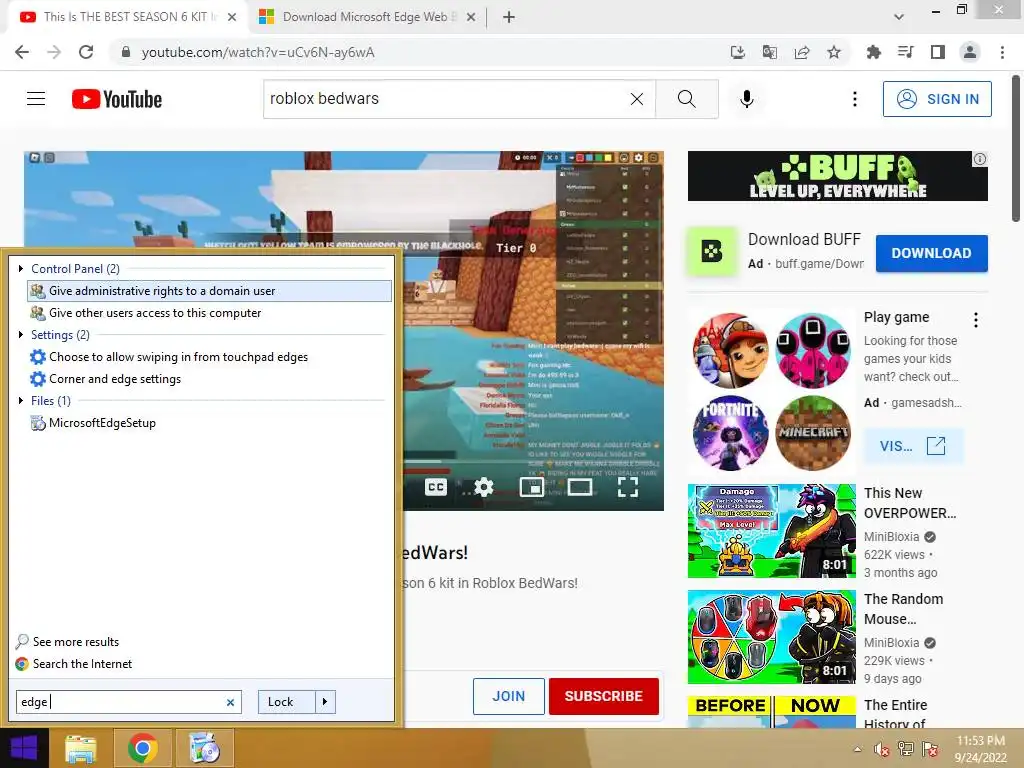Enter full screen on the video
Image resolution: width=1024 pixels, height=768 pixels.
click(628, 487)
